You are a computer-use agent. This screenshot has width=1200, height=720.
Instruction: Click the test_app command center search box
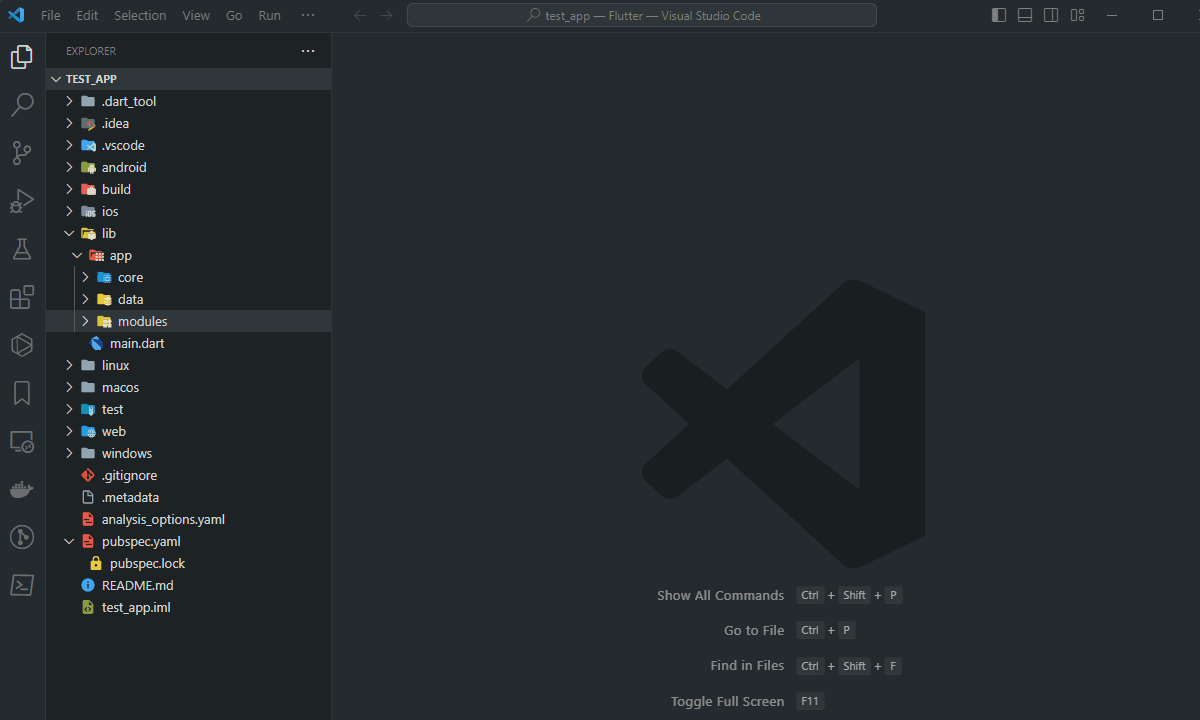(x=642, y=15)
